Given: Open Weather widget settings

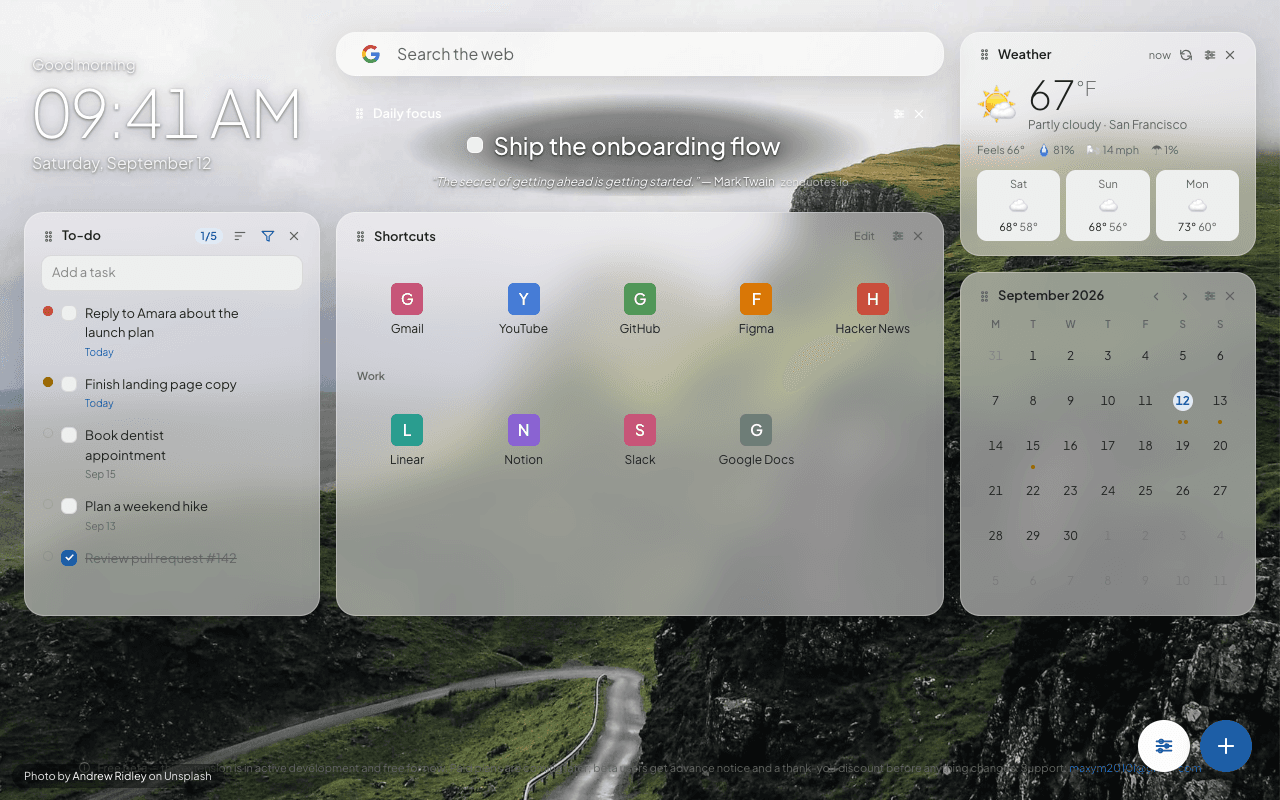Looking at the screenshot, I should tap(1210, 55).
